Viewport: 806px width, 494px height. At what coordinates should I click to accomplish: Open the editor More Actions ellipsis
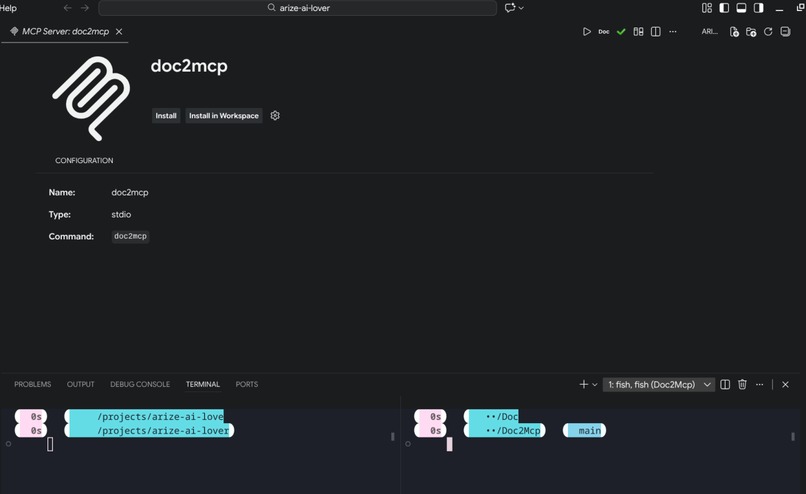[x=673, y=31]
